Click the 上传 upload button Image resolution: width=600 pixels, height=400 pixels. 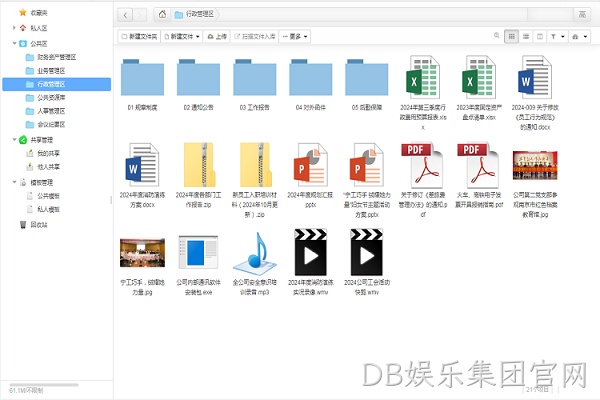click(217, 36)
